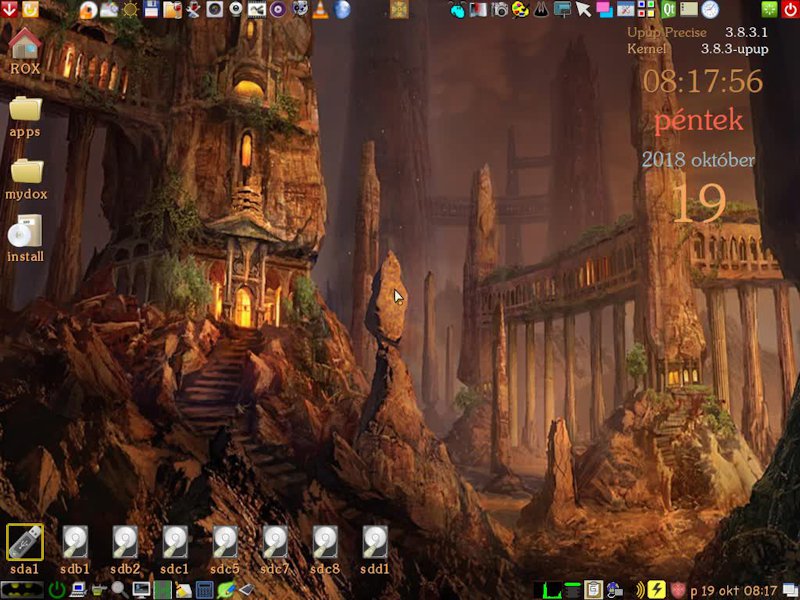Launch the calculator icon in taskbar
The height and width of the screenshot is (600, 800).
click(204, 590)
